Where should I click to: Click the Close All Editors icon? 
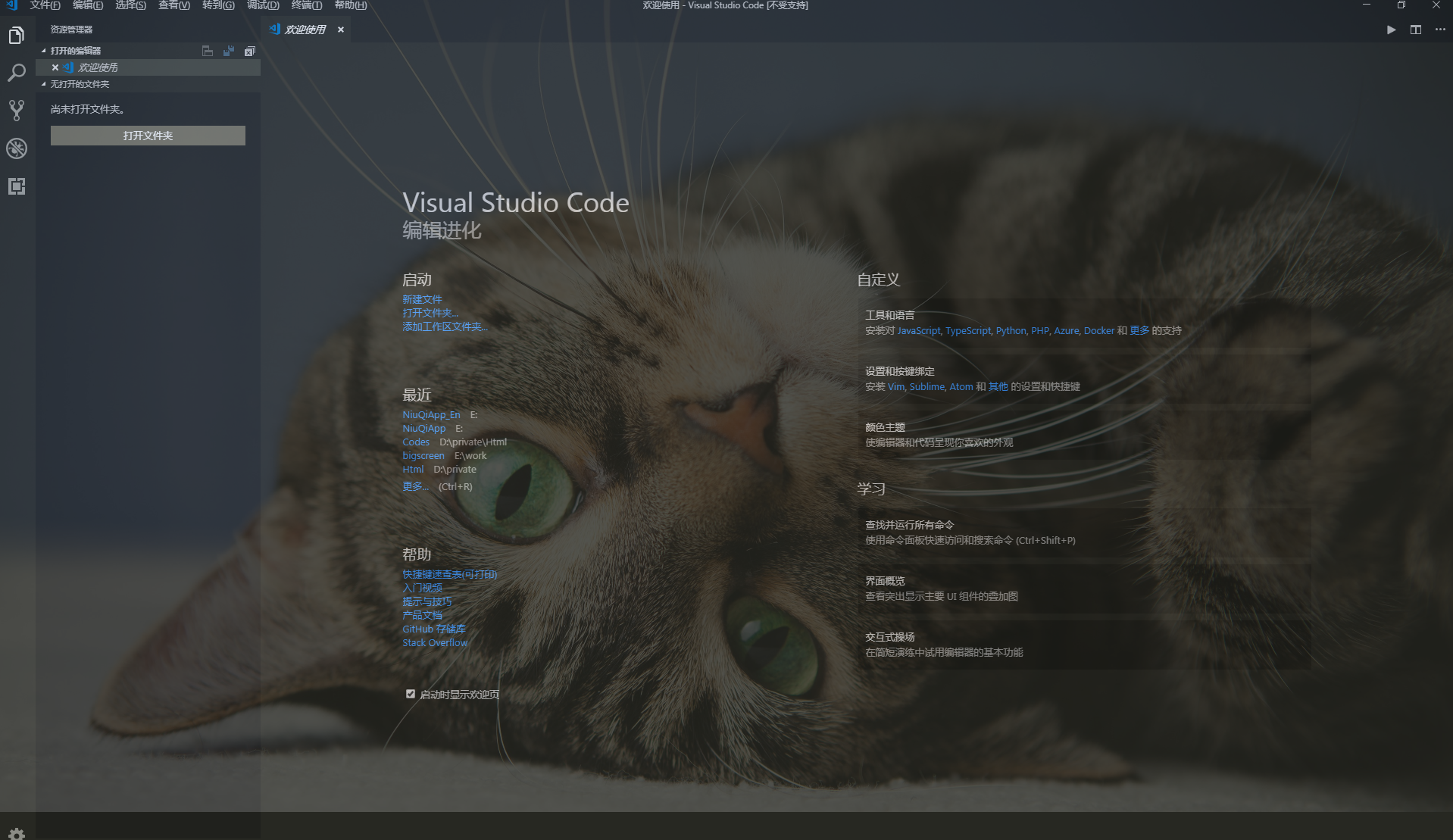point(249,51)
